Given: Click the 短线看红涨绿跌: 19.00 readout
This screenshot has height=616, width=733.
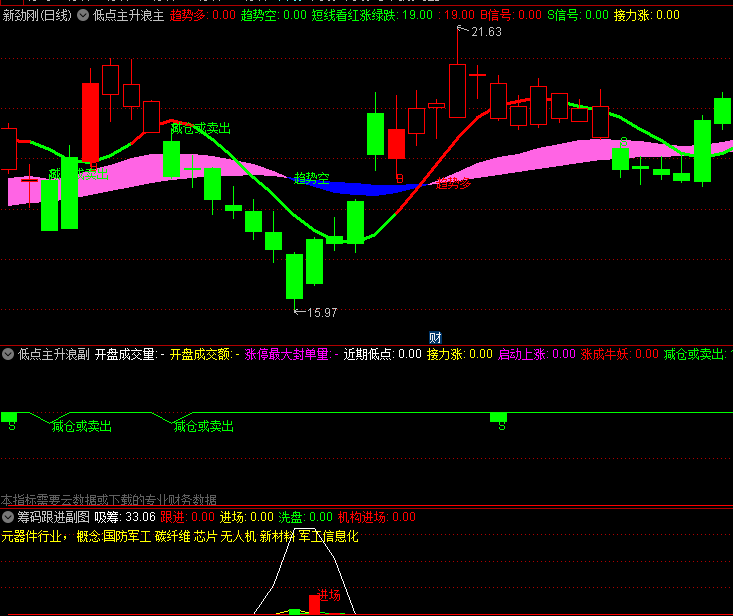Looking at the screenshot, I should 372,15.
